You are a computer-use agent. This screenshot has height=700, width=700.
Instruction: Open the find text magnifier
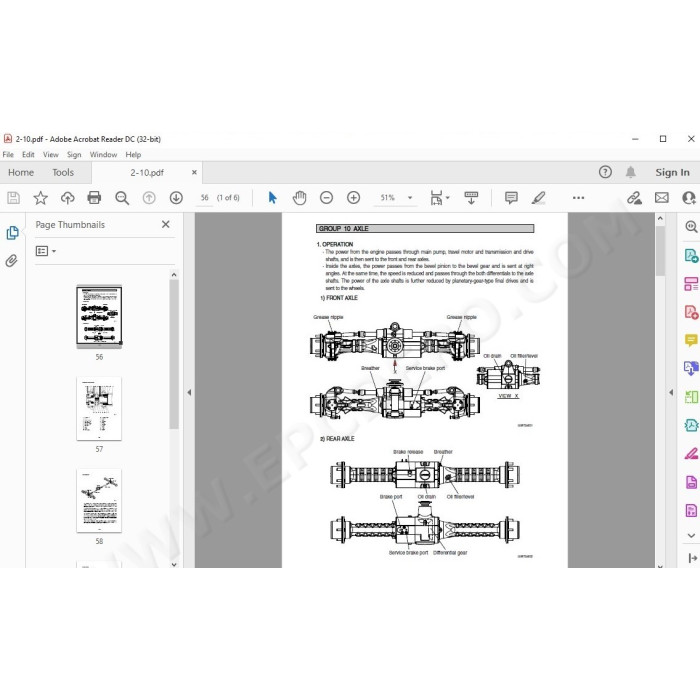click(x=122, y=198)
